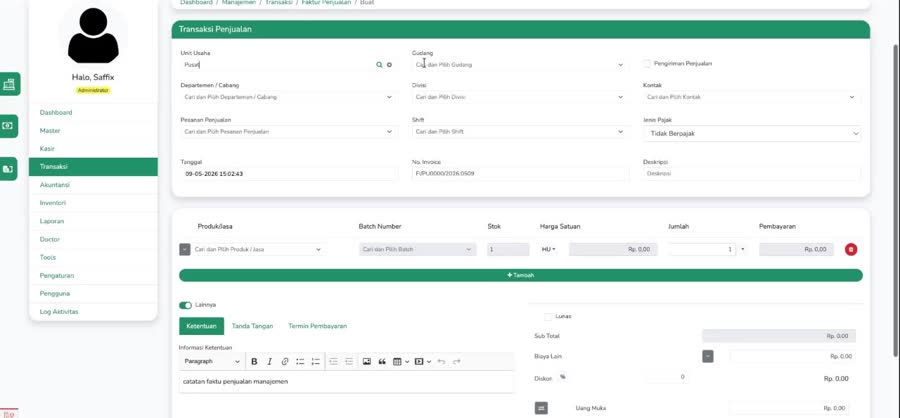The height and width of the screenshot is (418, 900).
Task: Check the Pengiriman Penjualan checkbox
Action: point(647,64)
